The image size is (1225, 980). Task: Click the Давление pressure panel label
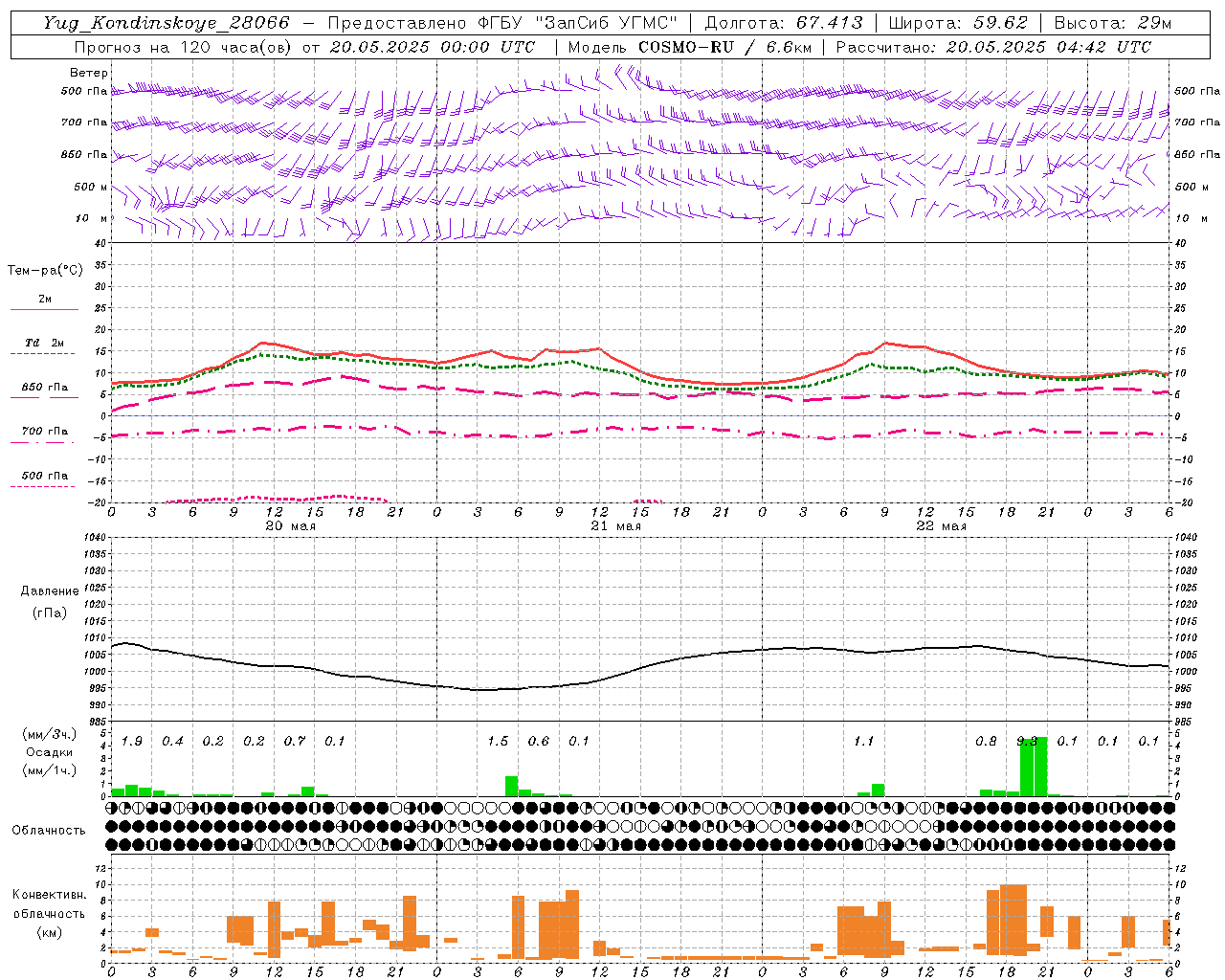50,591
